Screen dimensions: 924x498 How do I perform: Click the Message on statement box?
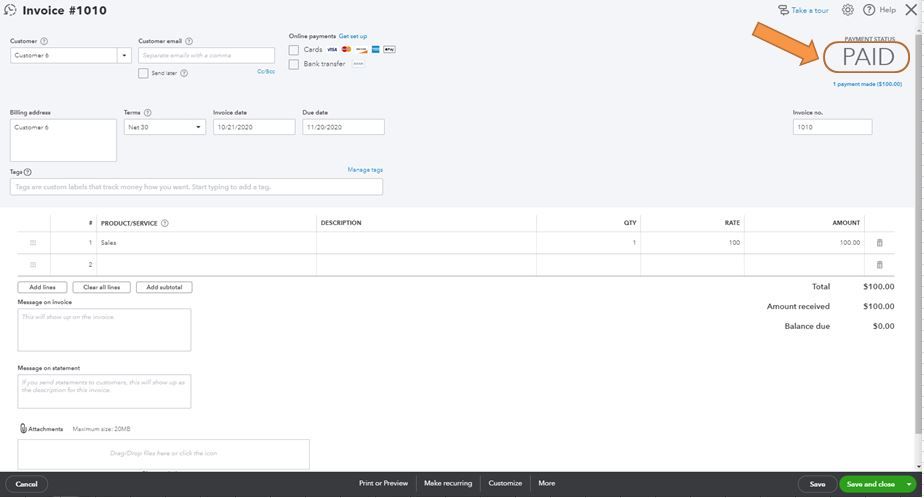point(104,391)
